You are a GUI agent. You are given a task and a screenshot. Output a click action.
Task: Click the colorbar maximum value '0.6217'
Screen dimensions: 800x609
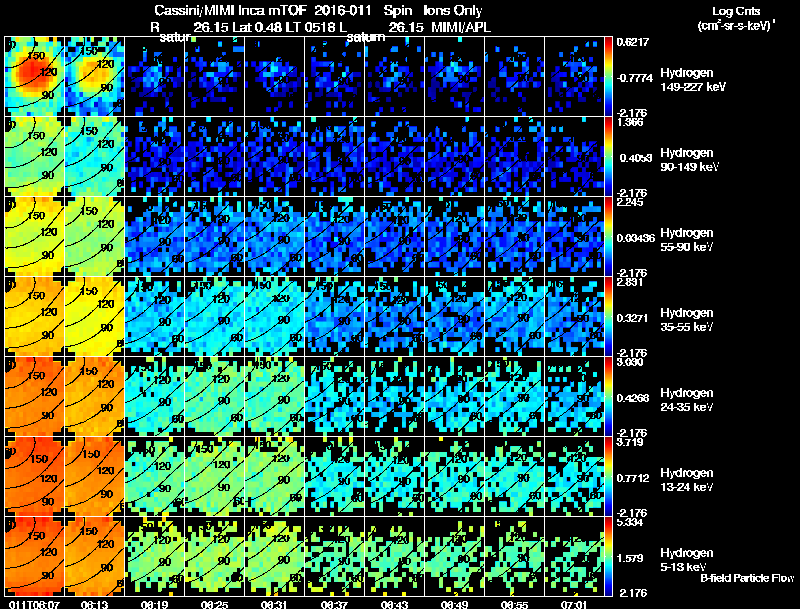[633, 42]
